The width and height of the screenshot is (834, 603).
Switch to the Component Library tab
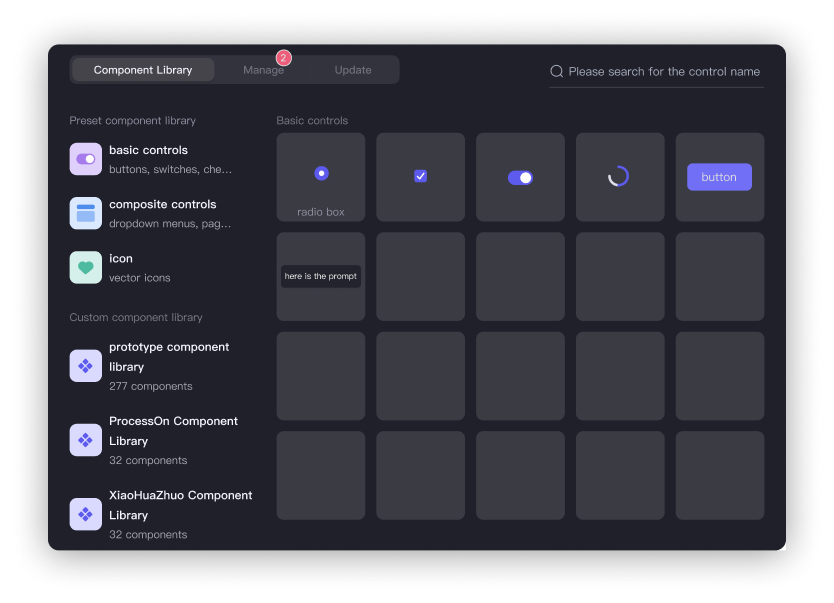(x=143, y=70)
